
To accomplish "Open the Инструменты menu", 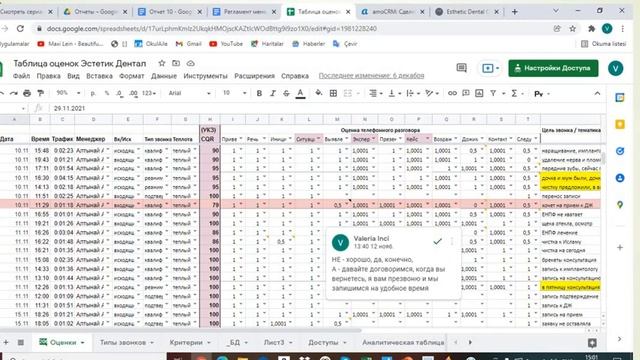I will point(205,76).
